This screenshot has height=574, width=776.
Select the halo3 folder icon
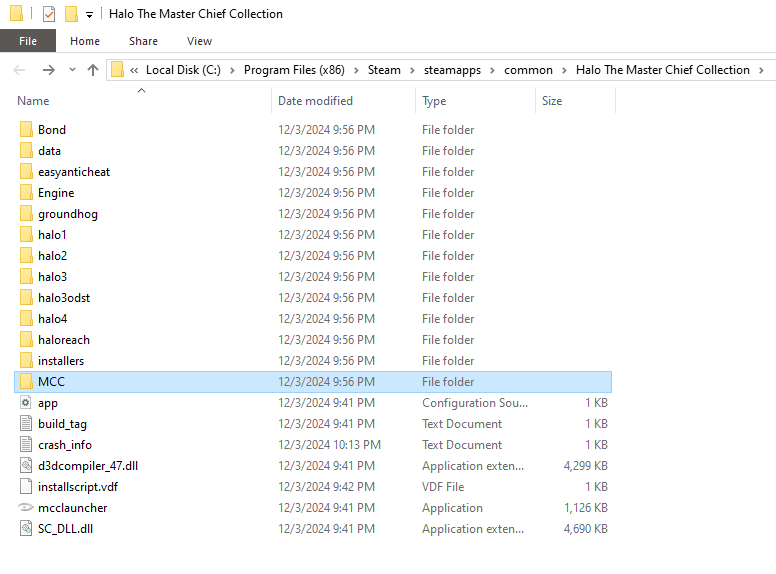(x=26, y=276)
